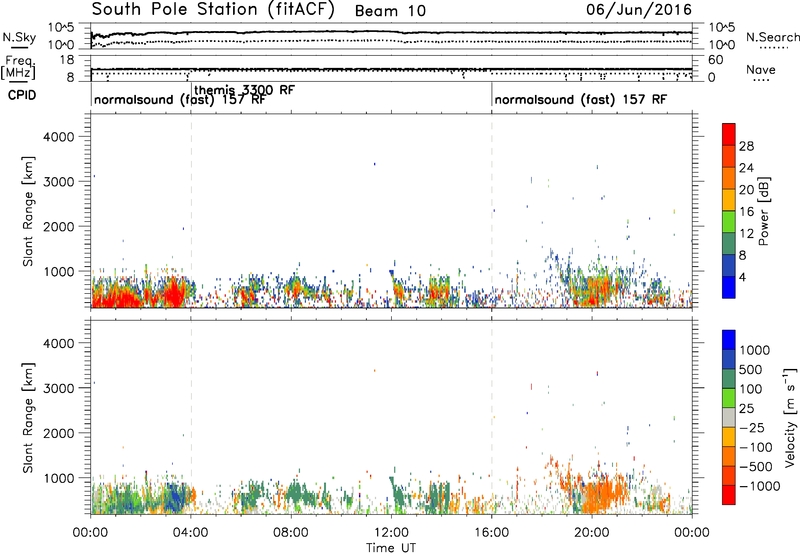Click the right "10^0" noise axis label

click(x=721, y=44)
